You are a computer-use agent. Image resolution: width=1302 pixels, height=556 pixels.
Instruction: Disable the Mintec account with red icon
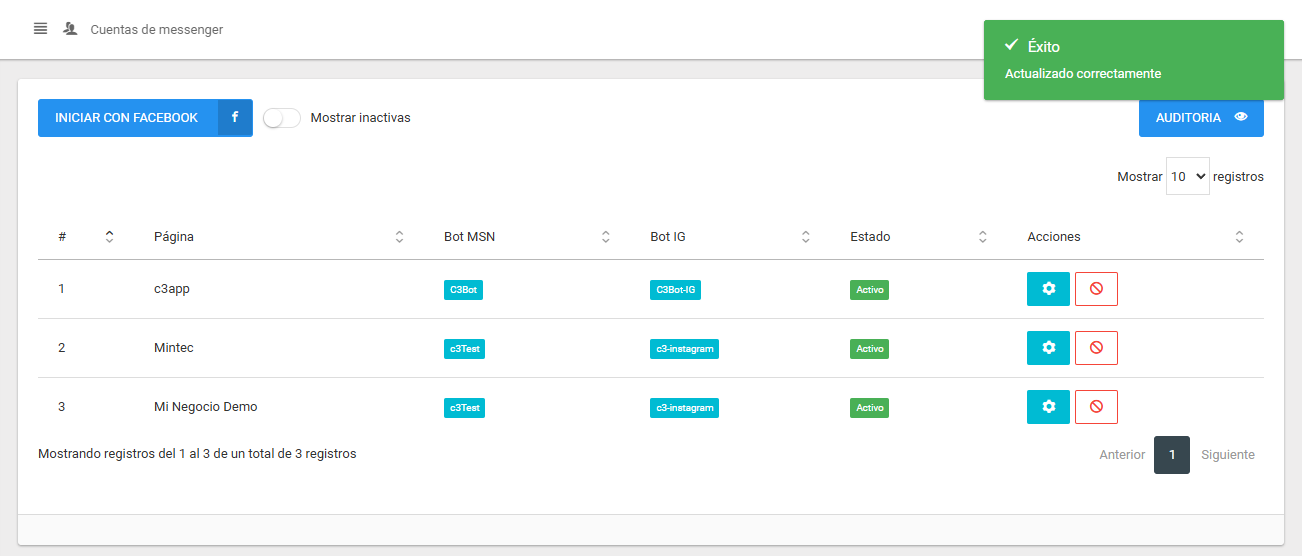click(x=1096, y=348)
